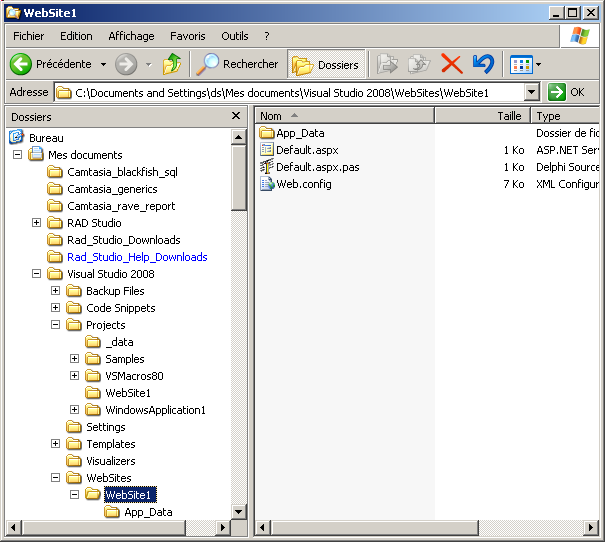This screenshot has height=542, width=605.
Task: Click the folder Up one level icon
Action: [x=172, y=64]
